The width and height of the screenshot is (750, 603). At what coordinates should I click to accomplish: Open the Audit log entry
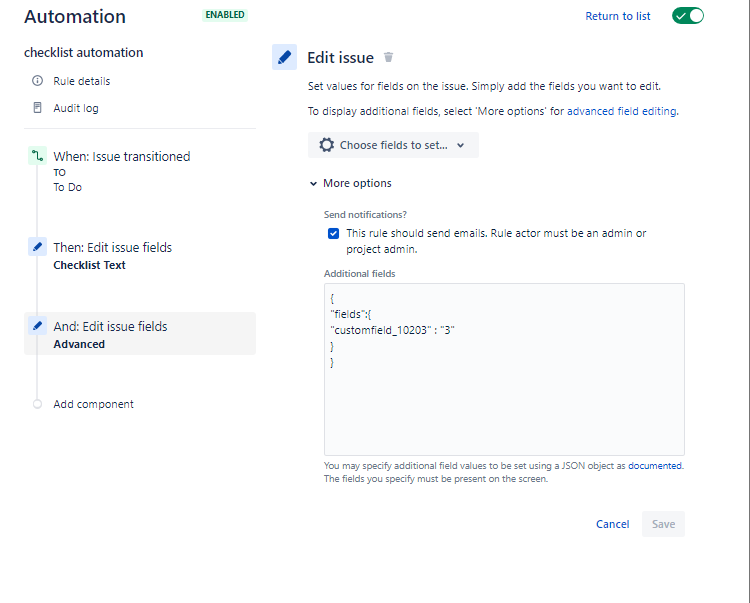tap(76, 108)
